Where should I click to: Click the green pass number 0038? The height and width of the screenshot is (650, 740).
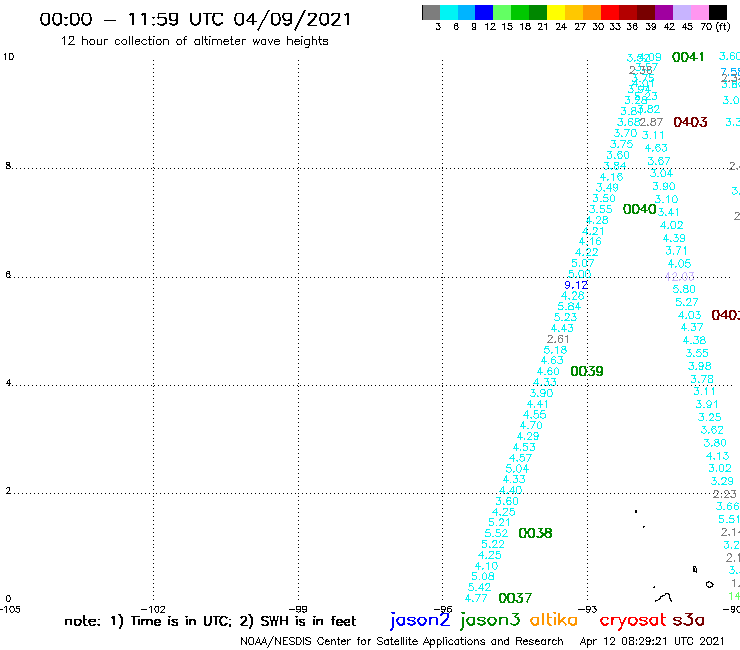click(x=535, y=533)
